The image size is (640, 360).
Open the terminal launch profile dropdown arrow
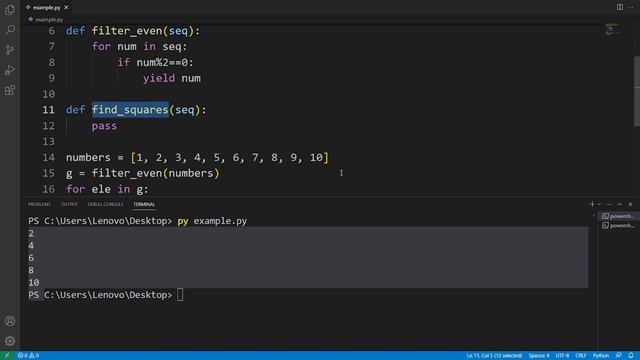[x=599, y=204]
